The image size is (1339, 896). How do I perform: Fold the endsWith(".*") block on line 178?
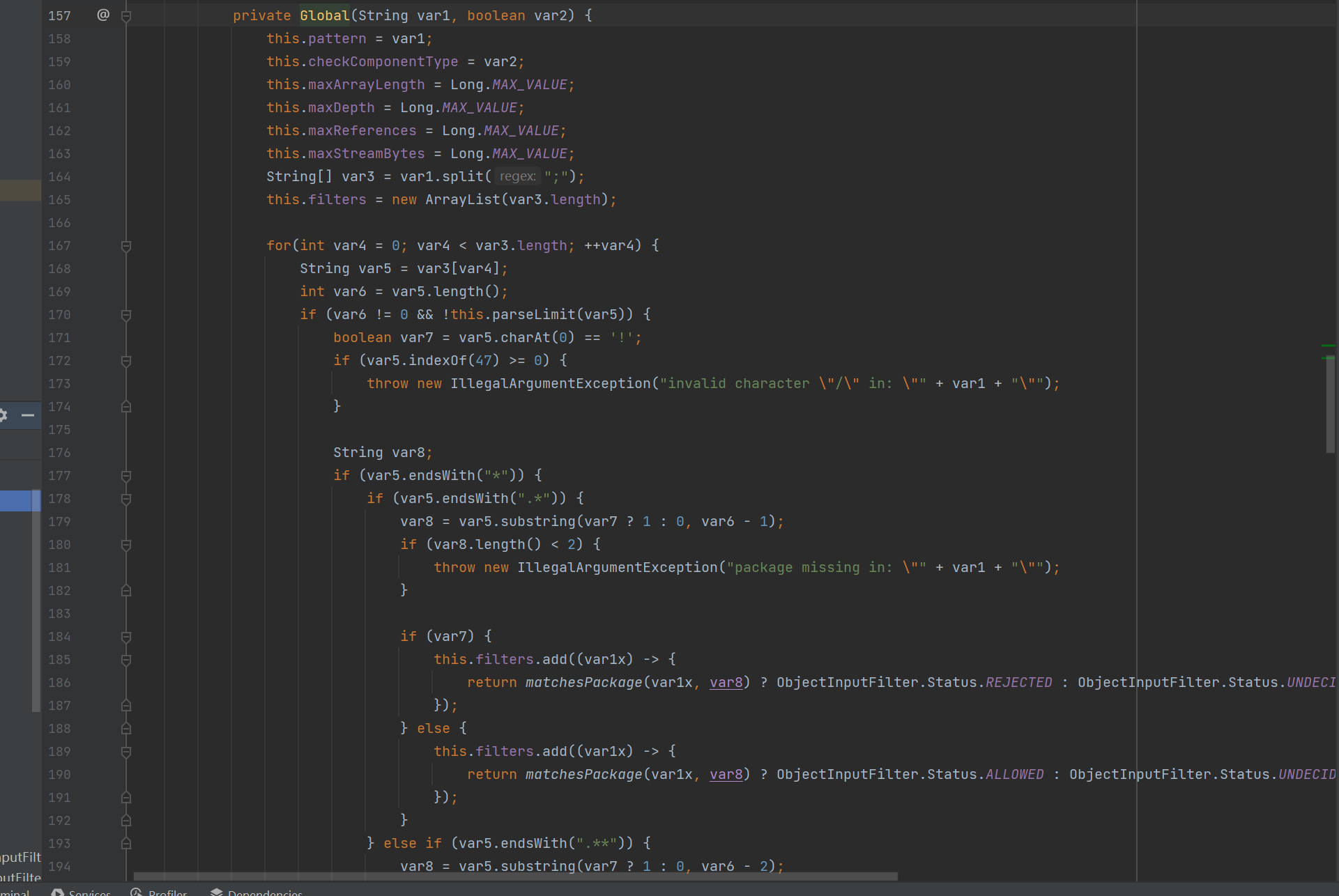click(x=126, y=499)
